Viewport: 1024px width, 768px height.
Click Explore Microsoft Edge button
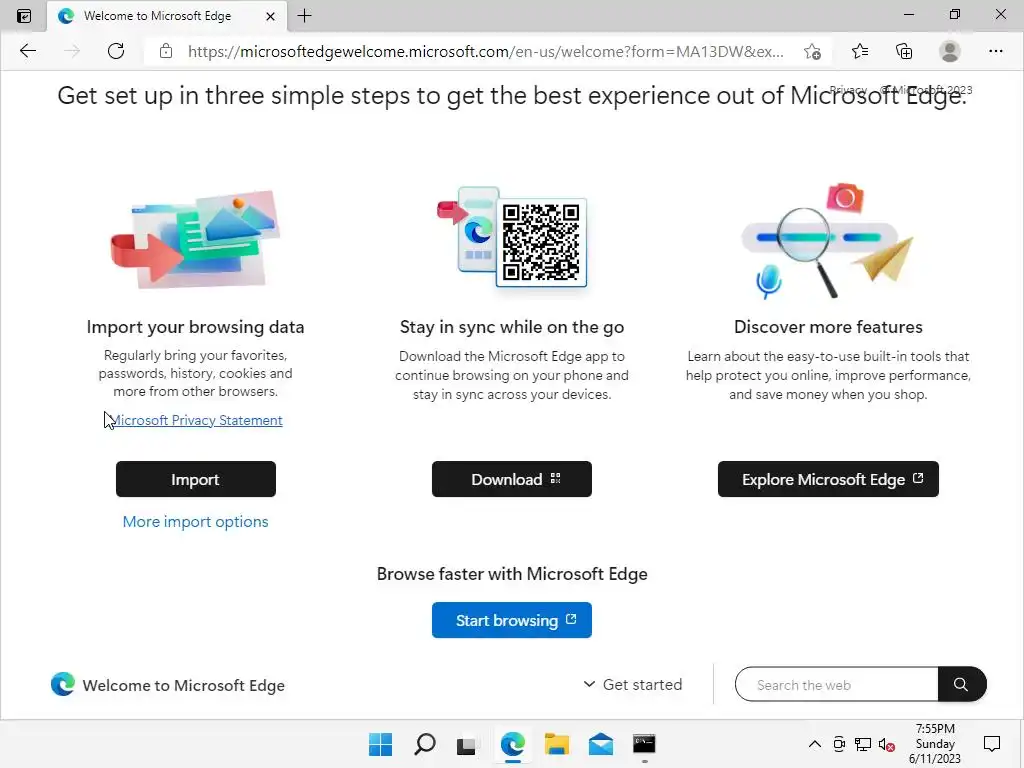tap(828, 479)
